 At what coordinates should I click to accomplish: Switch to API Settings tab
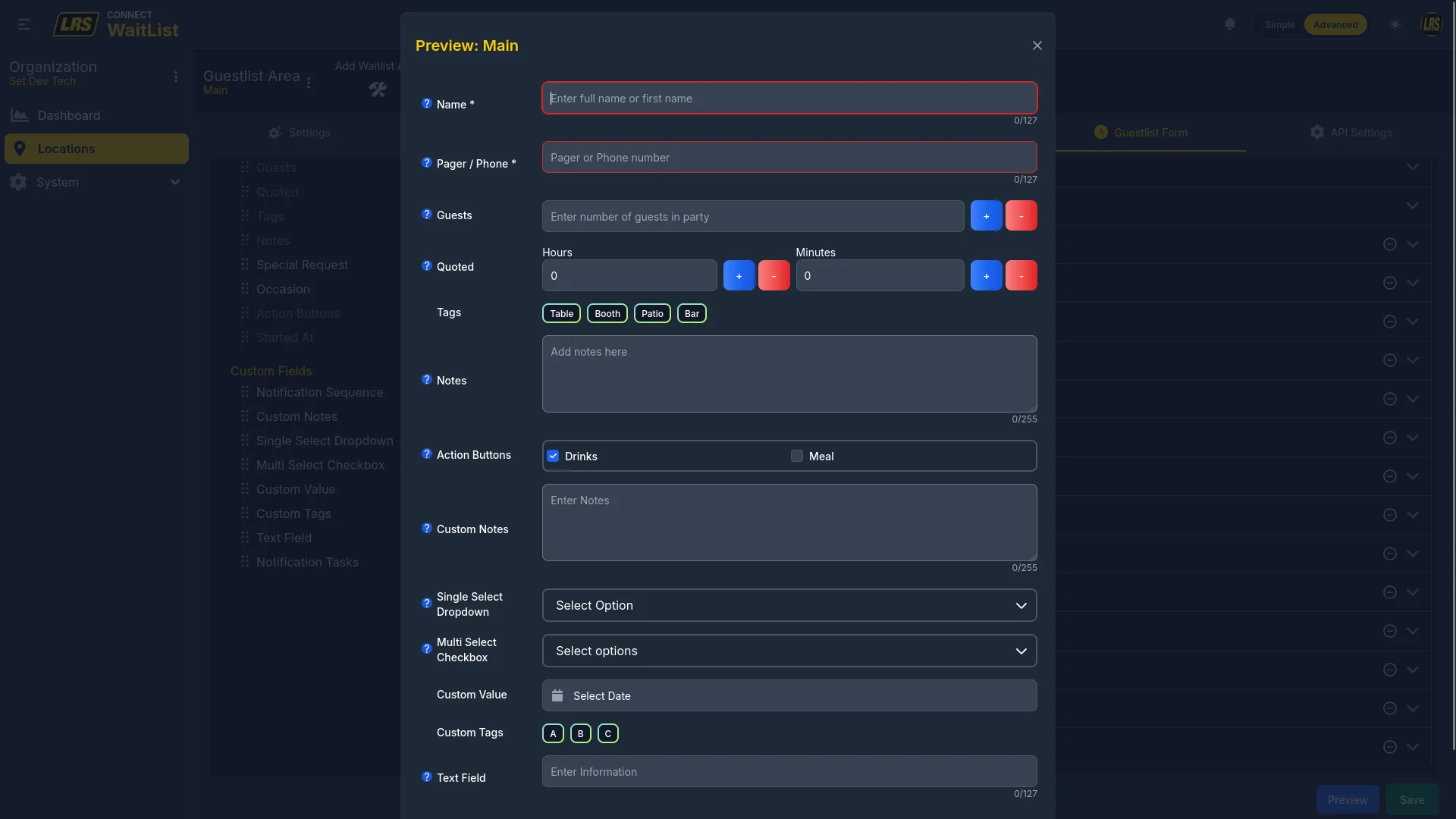(1351, 133)
